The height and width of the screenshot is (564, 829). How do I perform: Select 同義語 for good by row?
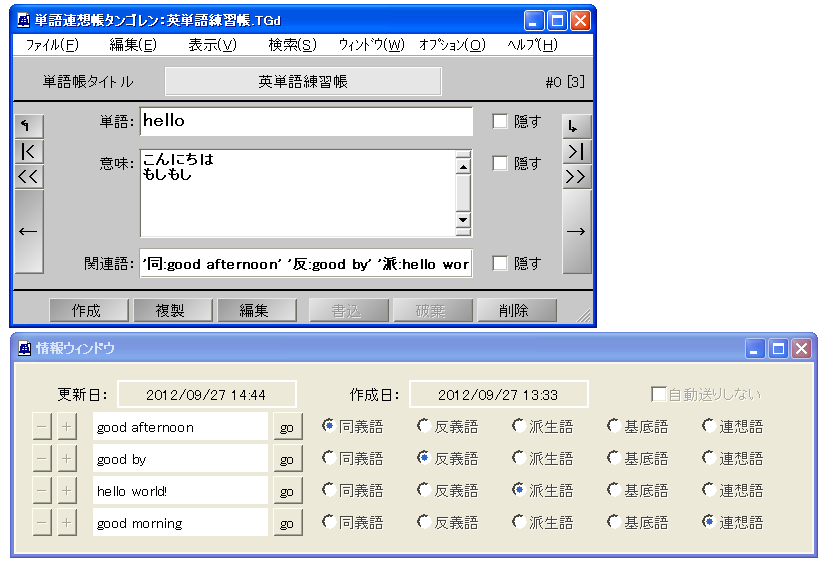[x=329, y=458]
